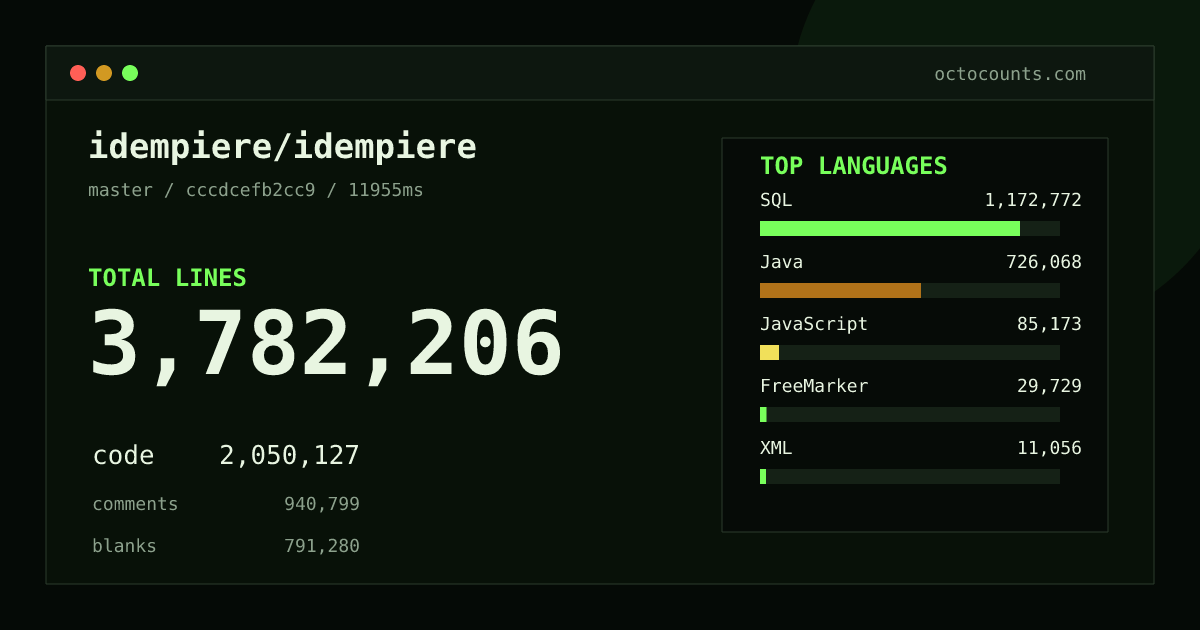
Task: Select the 11,056 XML line count
Action: pos(1049,448)
